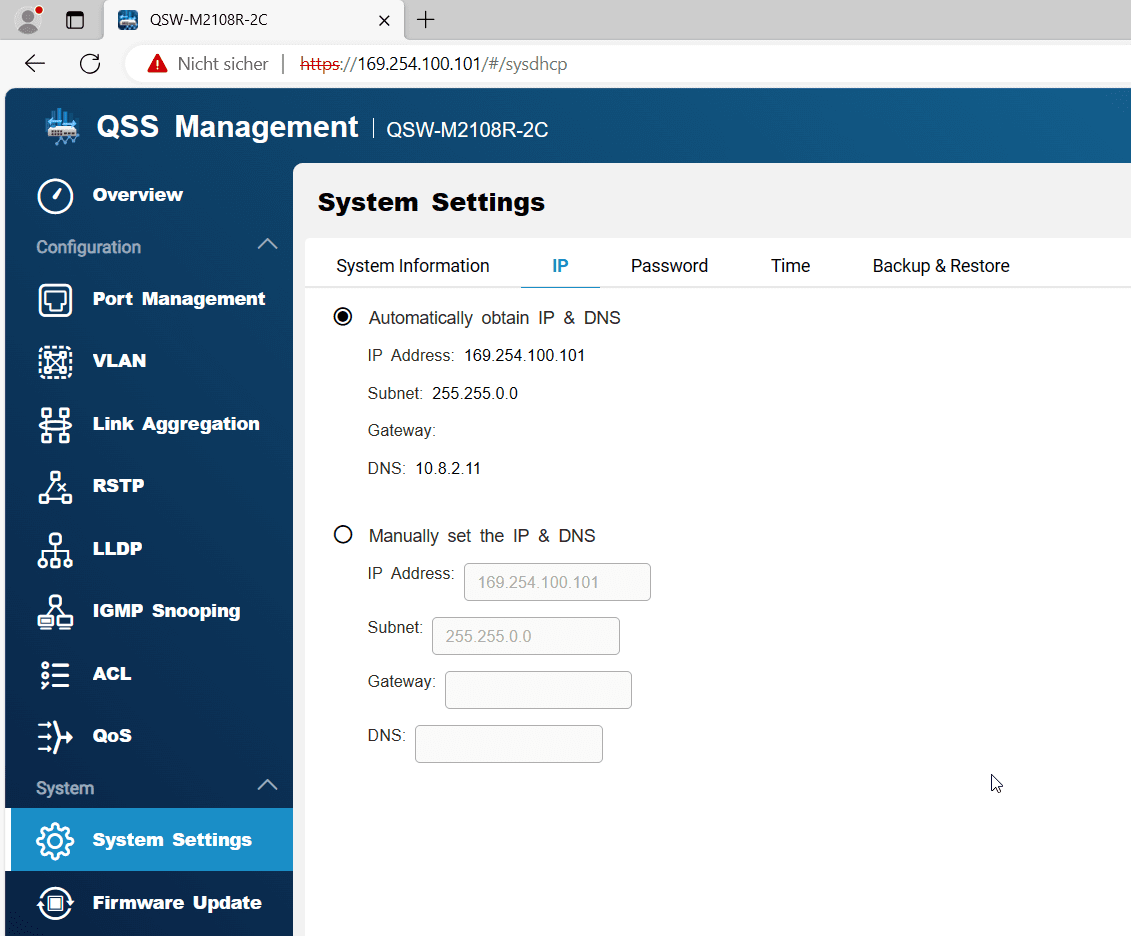This screenshot has width=1131, height=936.
Task: Click the ACL list icon
Action: click(x=56, y=675)
